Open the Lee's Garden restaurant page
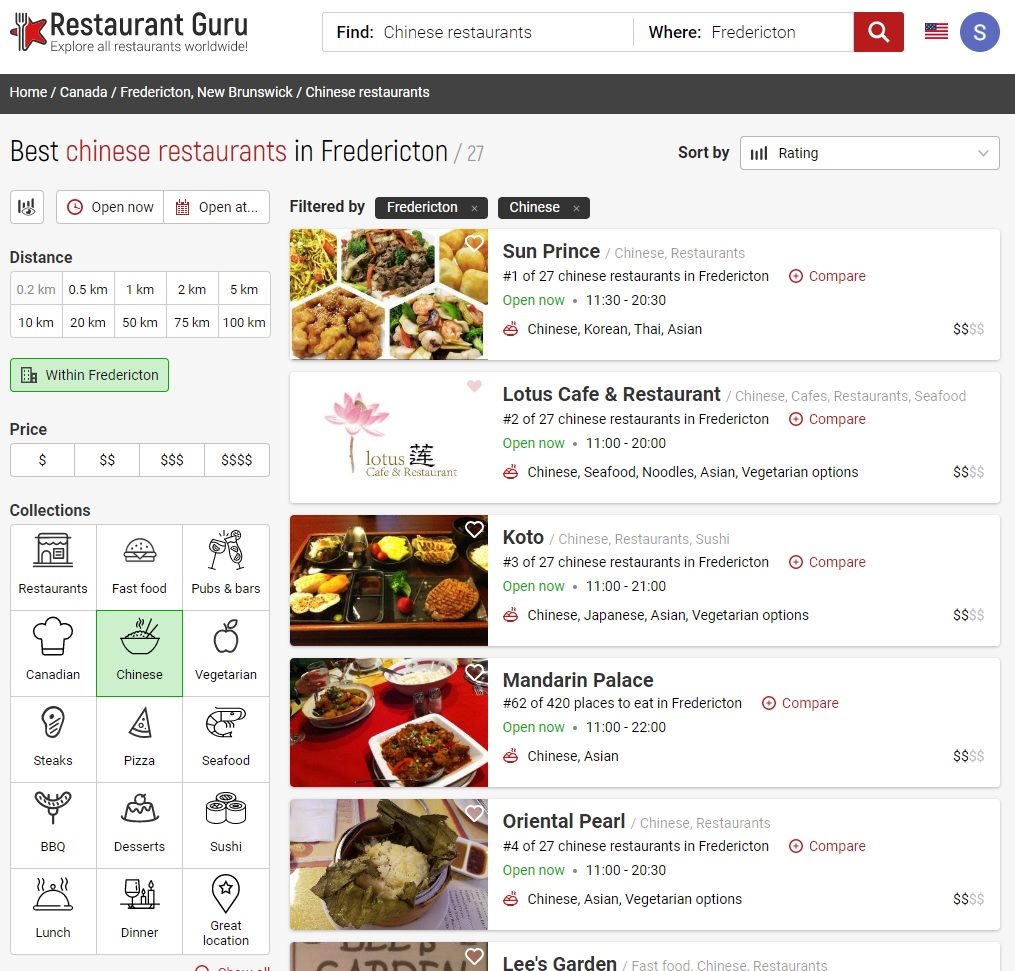Image resolution: width=1015 pixels, height=971 pixels. pos(559,963)
